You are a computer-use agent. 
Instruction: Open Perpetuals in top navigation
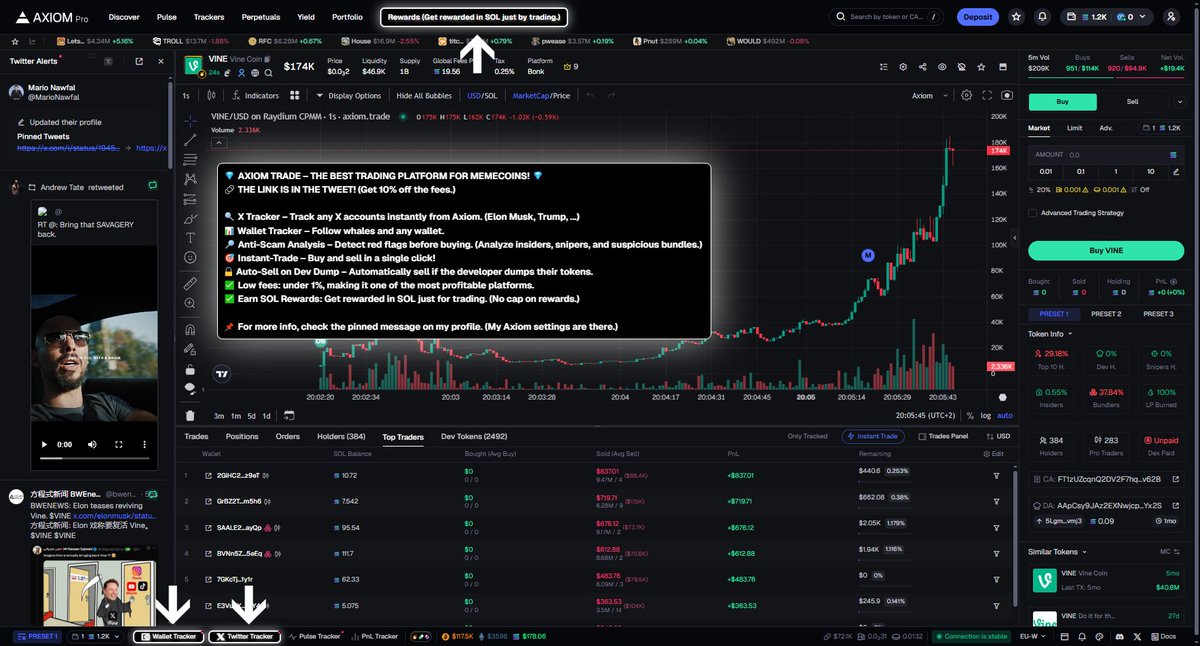point(261,17)
